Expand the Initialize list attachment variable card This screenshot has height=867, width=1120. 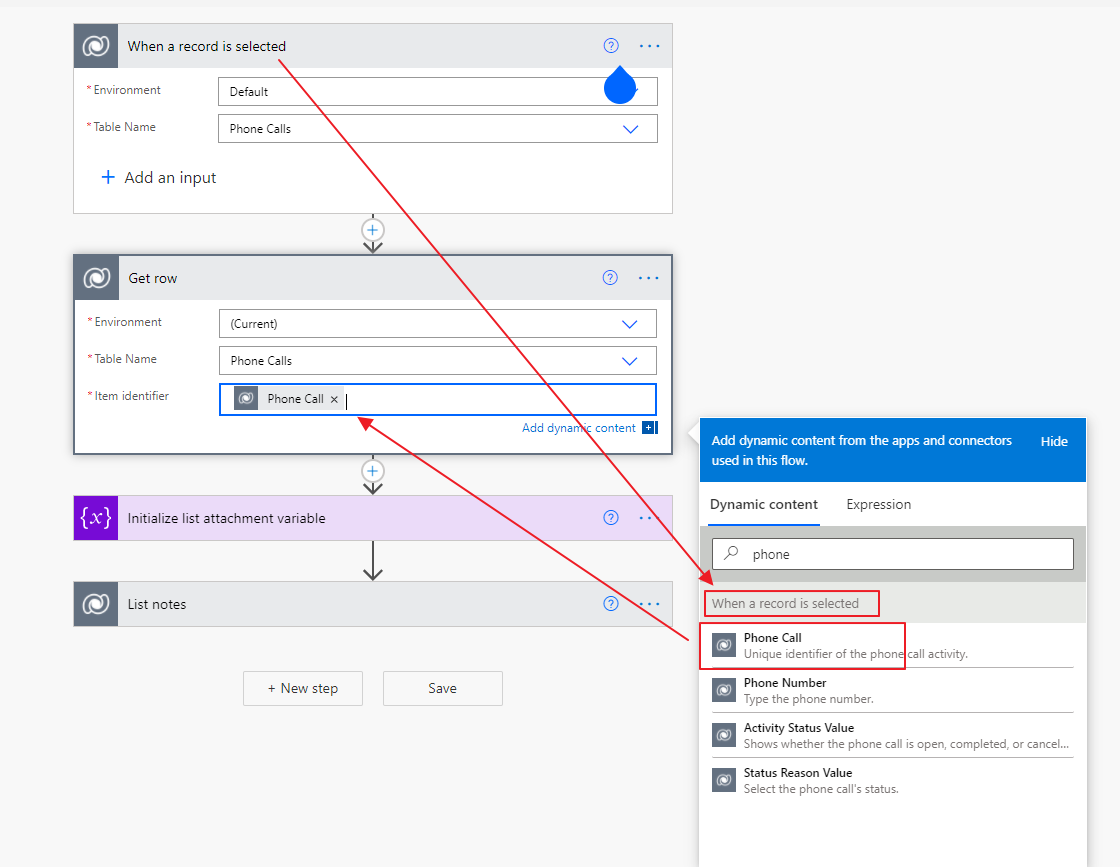[373, 518]
